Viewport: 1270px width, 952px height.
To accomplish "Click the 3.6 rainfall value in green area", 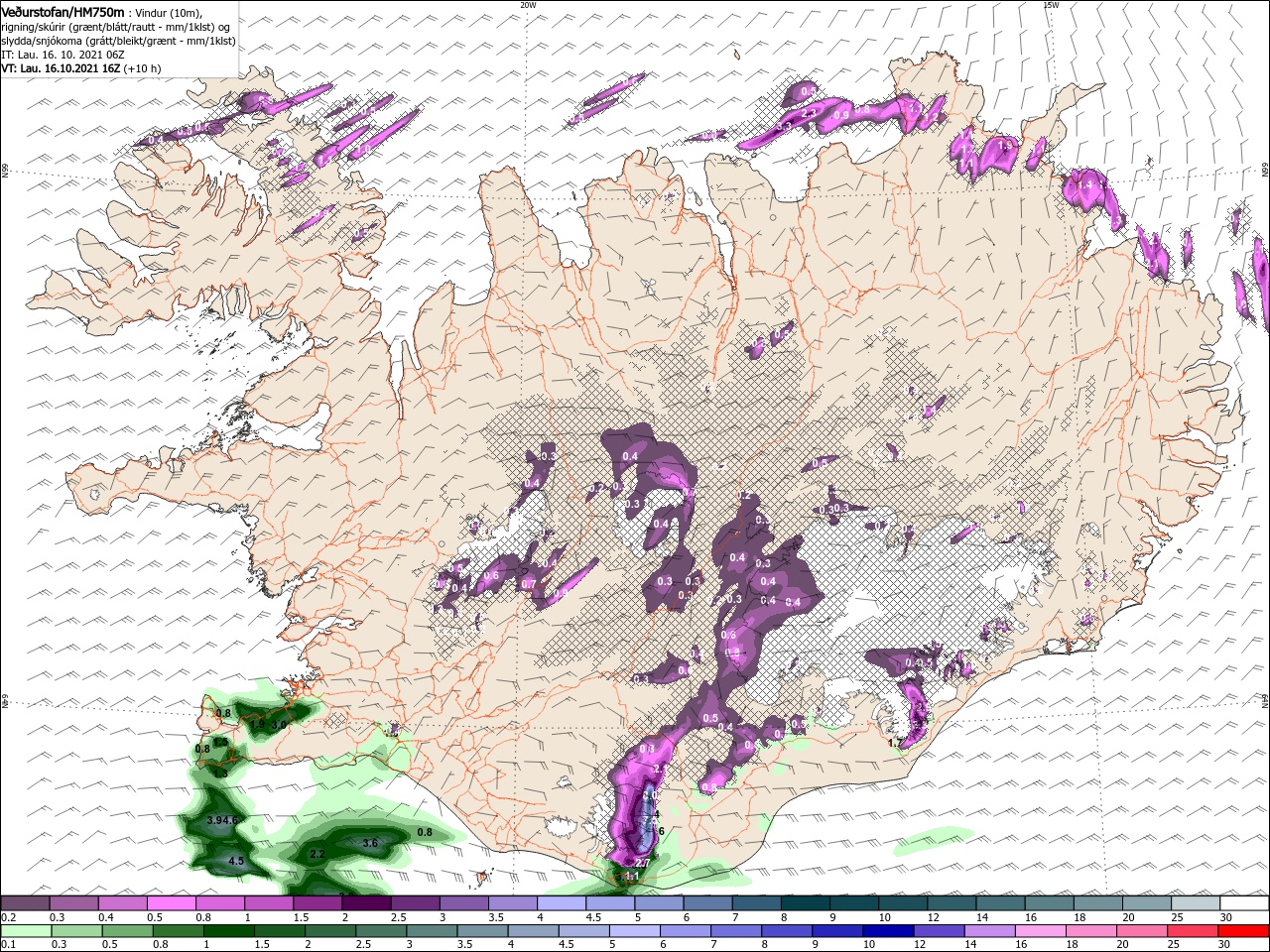I will pos(370,843).
